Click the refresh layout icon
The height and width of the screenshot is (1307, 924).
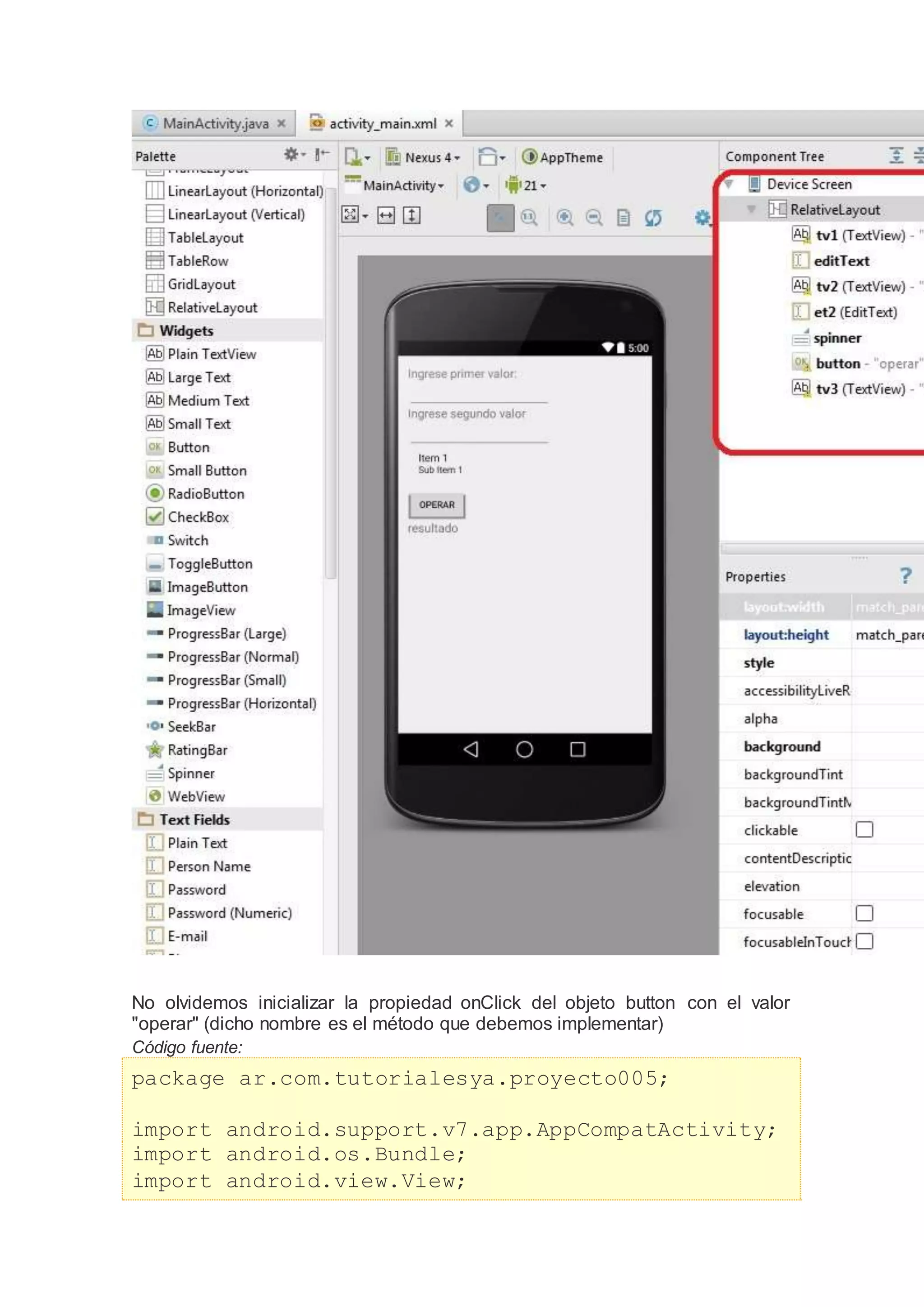click(653, 218)
